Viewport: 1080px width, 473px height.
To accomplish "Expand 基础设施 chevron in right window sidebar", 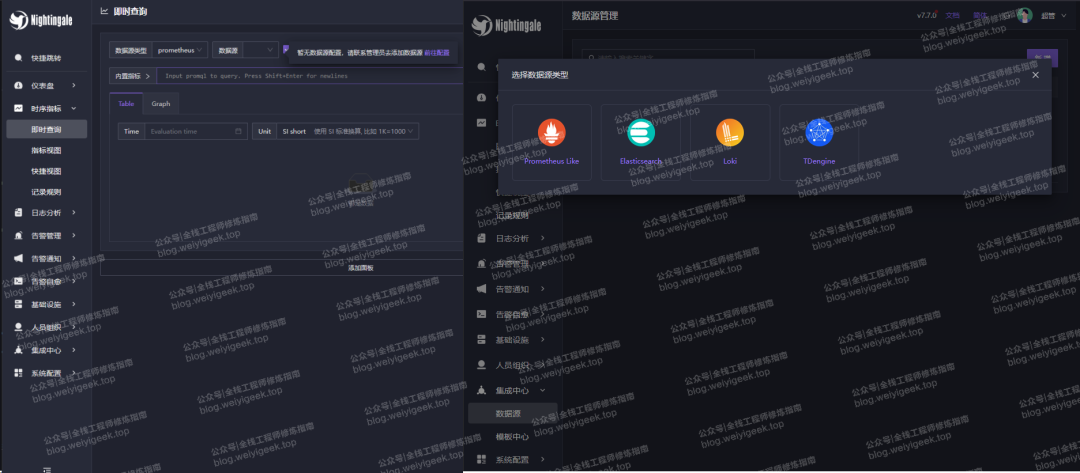I will coord(543,339).
